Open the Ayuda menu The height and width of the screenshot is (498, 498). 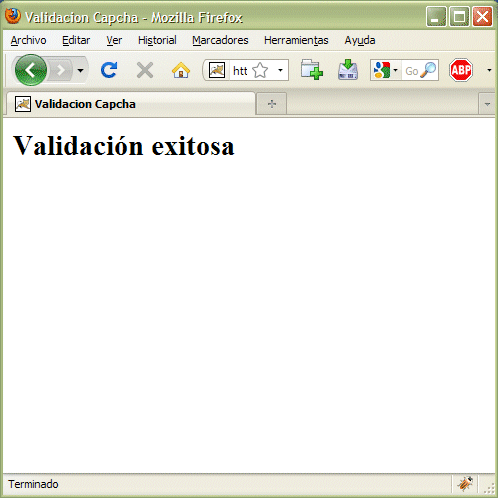coord(360,40)
